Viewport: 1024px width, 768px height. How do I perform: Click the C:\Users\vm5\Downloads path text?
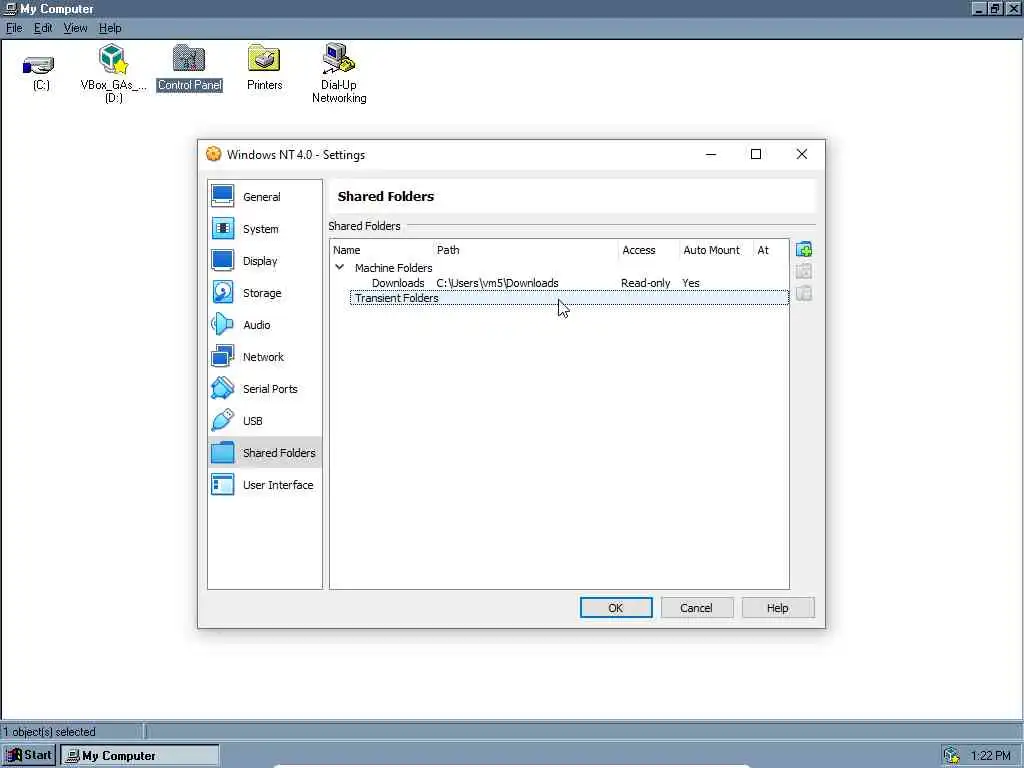pyautogui.click(x=498, y=283)
